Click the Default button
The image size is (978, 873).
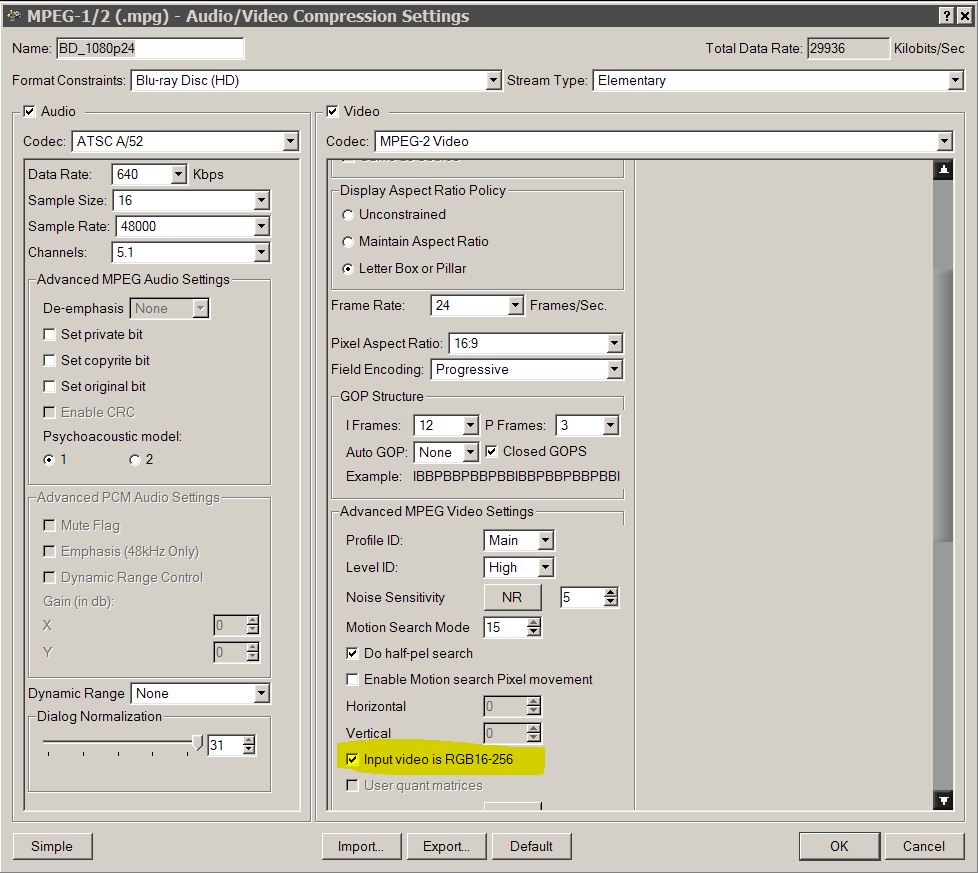pyautogui.click(x=531, y=846)
